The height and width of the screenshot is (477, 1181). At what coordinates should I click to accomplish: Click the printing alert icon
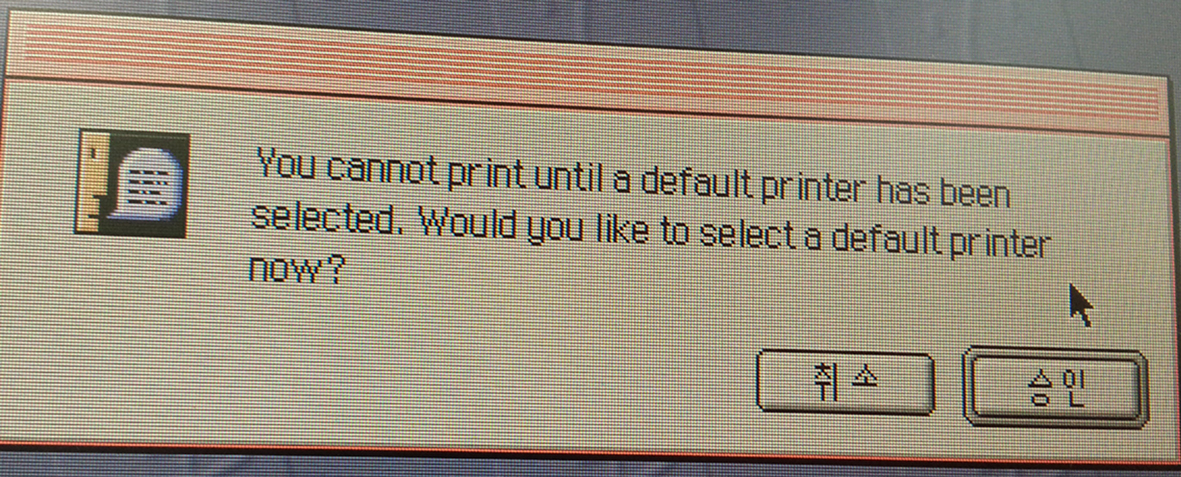pyautogui.click(x=132, y=182)
